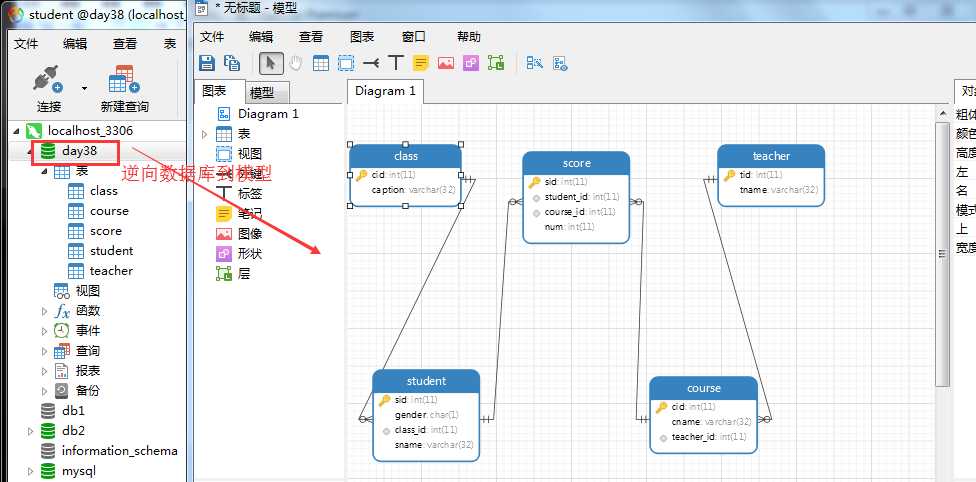
Task: Collapse the localhost_3306 connection node
Action: pos(17,131)
